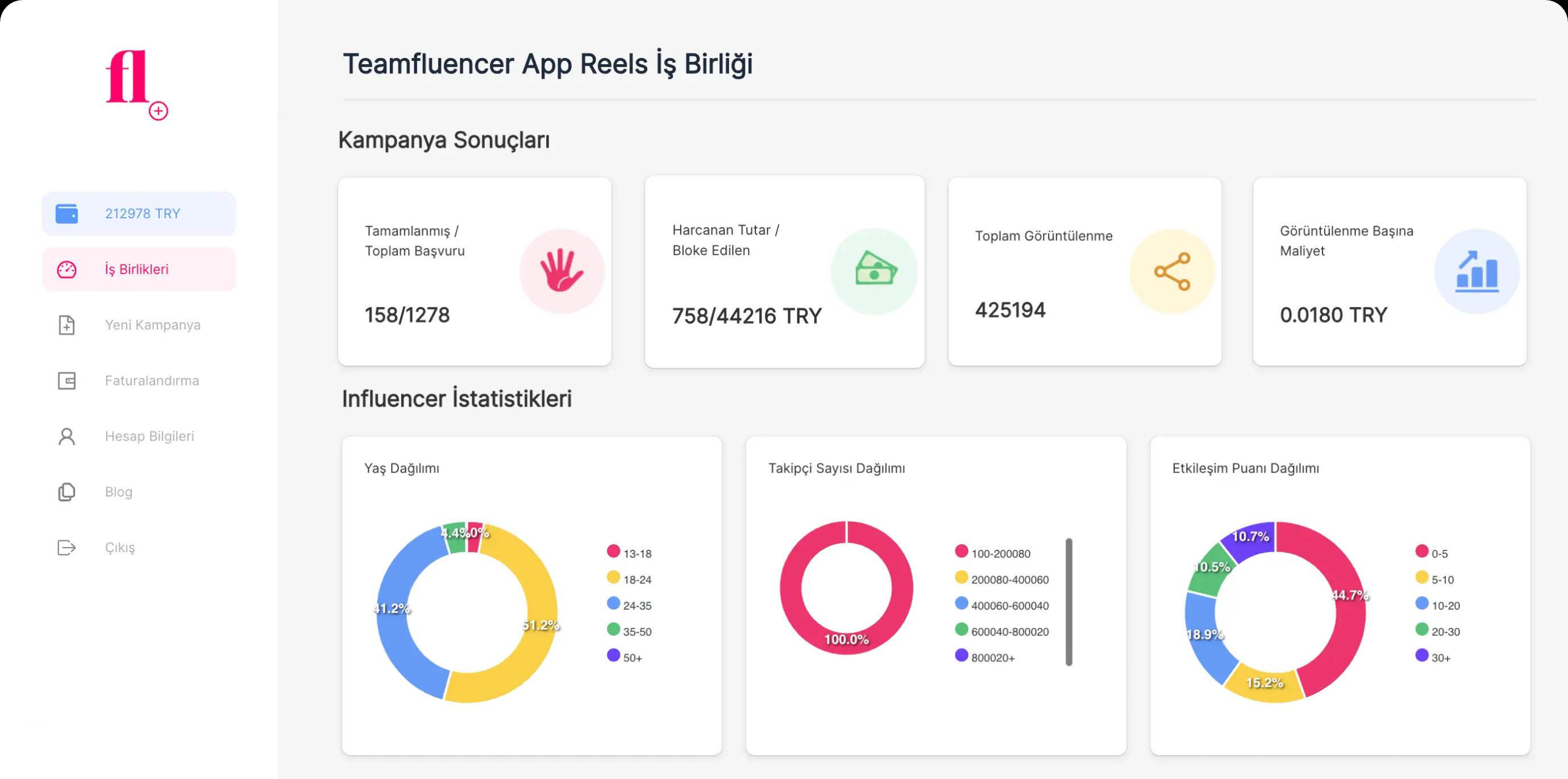
Task: Toggle the 13-18 age legend dot
Action: (614, 551)
